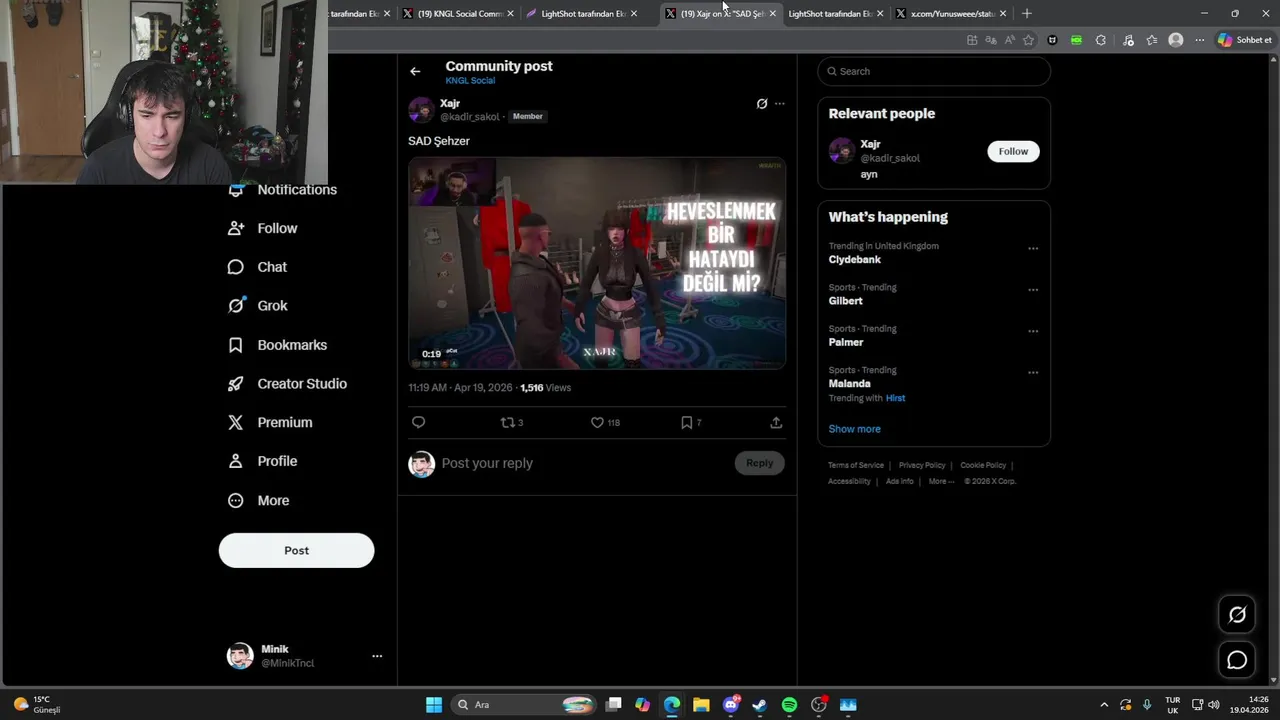Image resolution: width=1280 pixels, height=720 pixels.
Task: Click Show more under What's happening
Action: [x=854, y=429]
